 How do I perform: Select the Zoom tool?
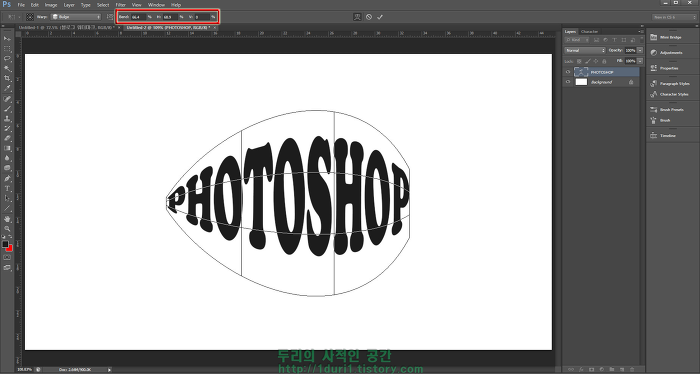[x=7, y=229]
